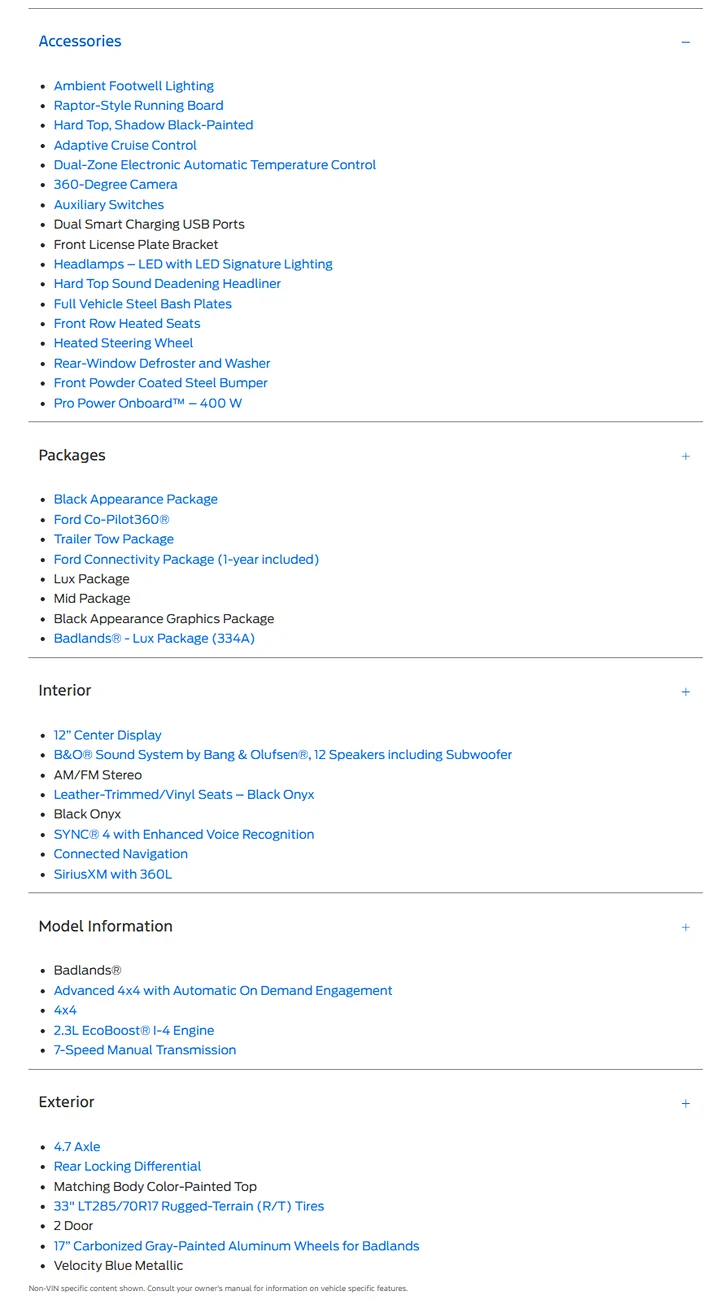Open the Trailer Tow Package link
Screen dimensions: 724x1300
pos(114,539)
